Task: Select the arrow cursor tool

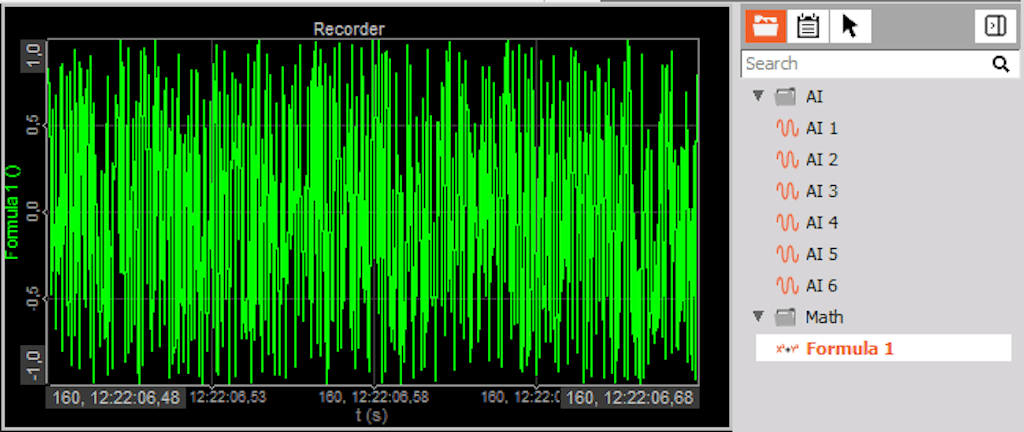Action: tap(850, 27)
